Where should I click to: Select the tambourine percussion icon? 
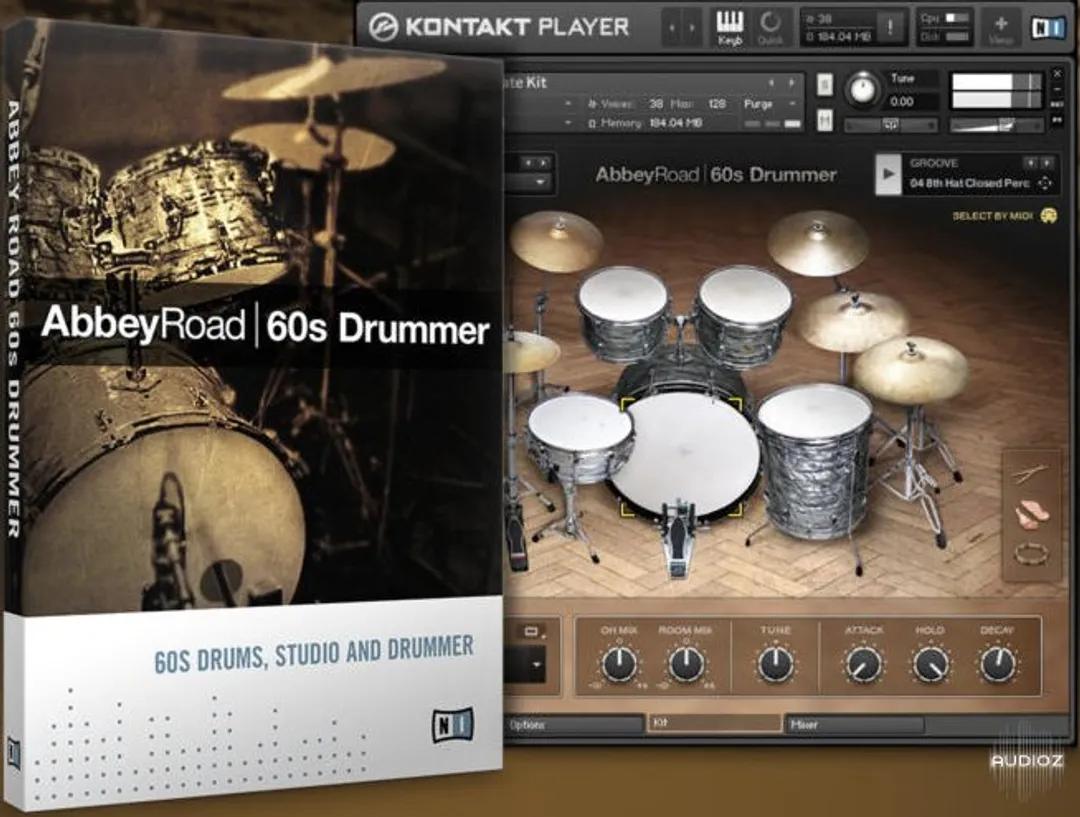point(1032,553)
